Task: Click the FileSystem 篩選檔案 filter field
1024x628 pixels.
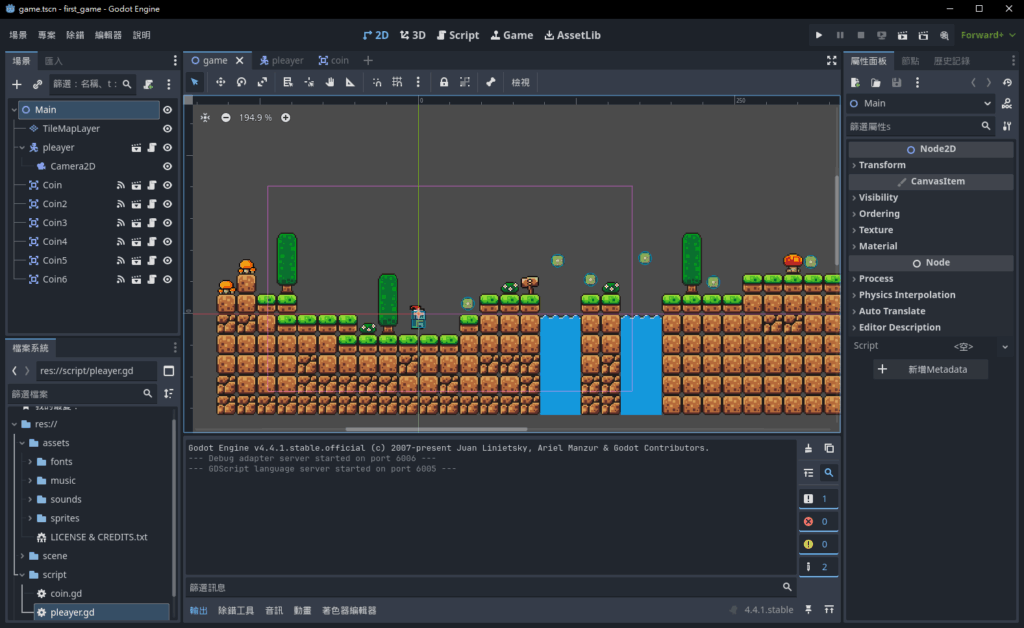Action: pyautogui.click(x=82, y=394)
